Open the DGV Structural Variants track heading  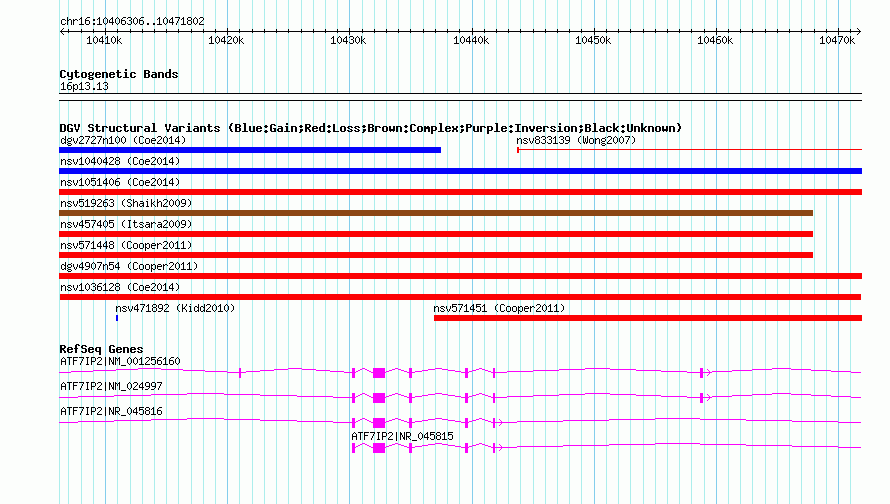(x=370, y=128)
